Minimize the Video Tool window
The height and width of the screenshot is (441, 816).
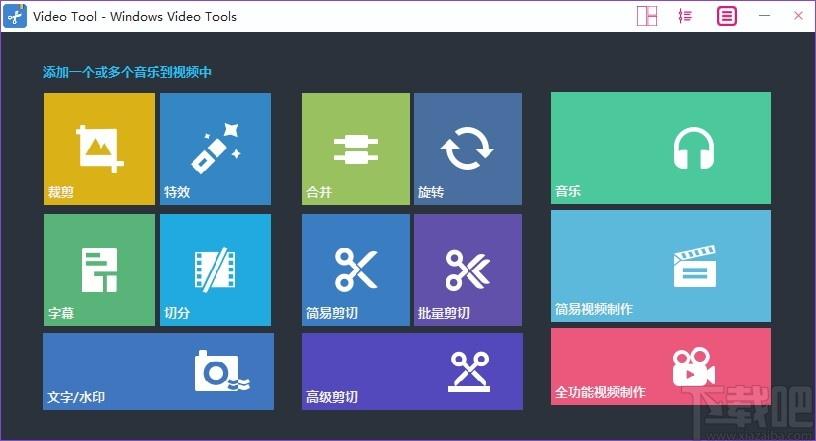(764, 16)
